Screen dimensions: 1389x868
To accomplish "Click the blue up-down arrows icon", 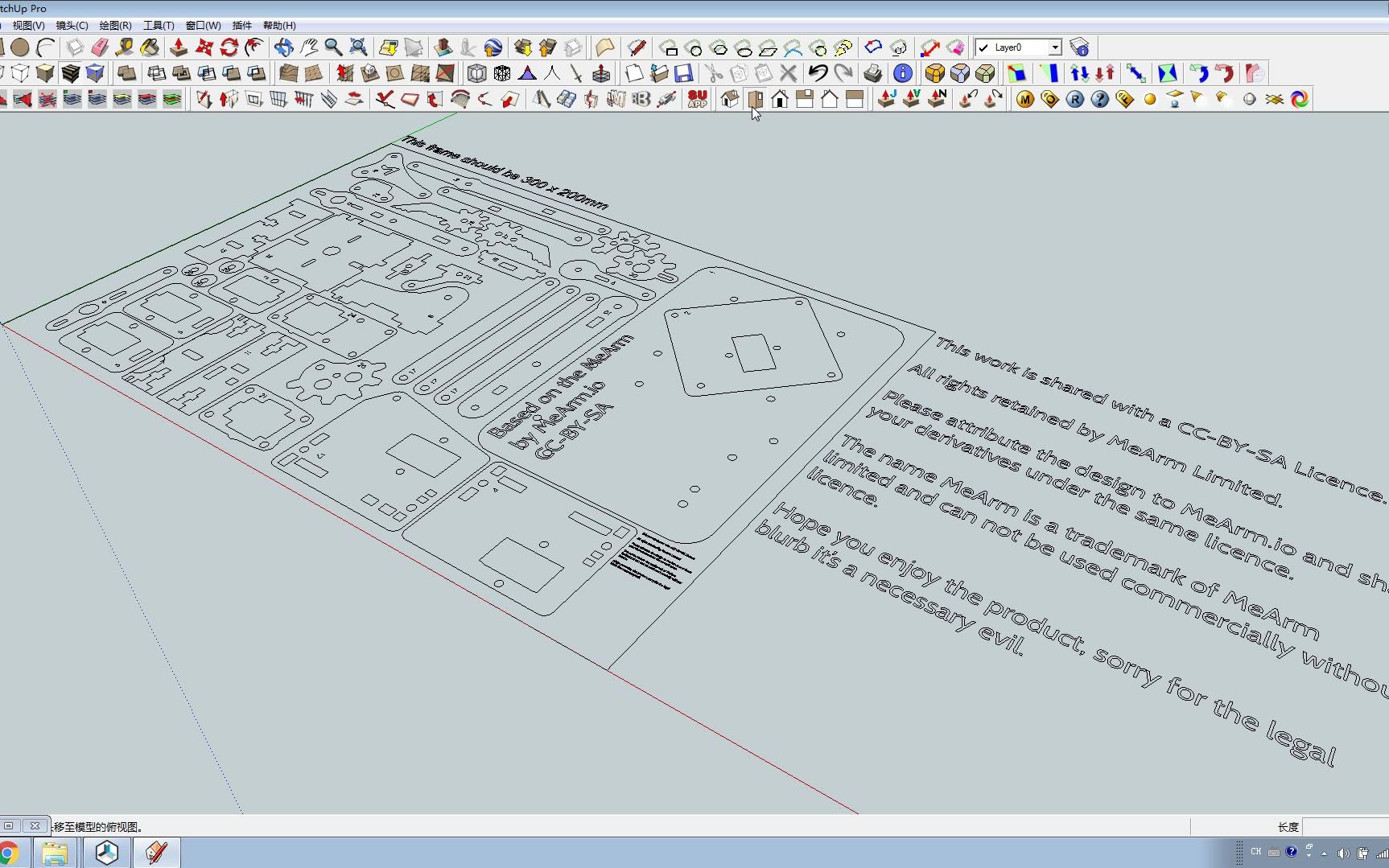I will point(1079,73).
